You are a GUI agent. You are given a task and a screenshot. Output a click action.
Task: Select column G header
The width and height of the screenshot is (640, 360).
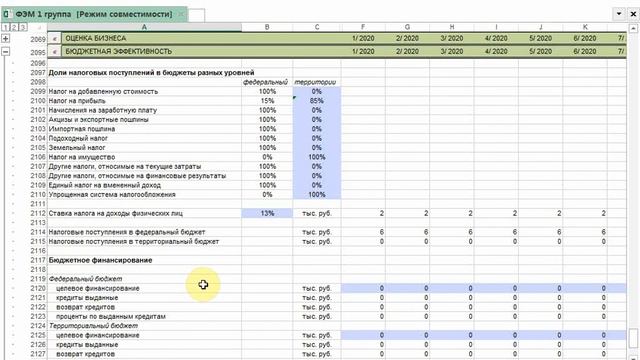407,27
